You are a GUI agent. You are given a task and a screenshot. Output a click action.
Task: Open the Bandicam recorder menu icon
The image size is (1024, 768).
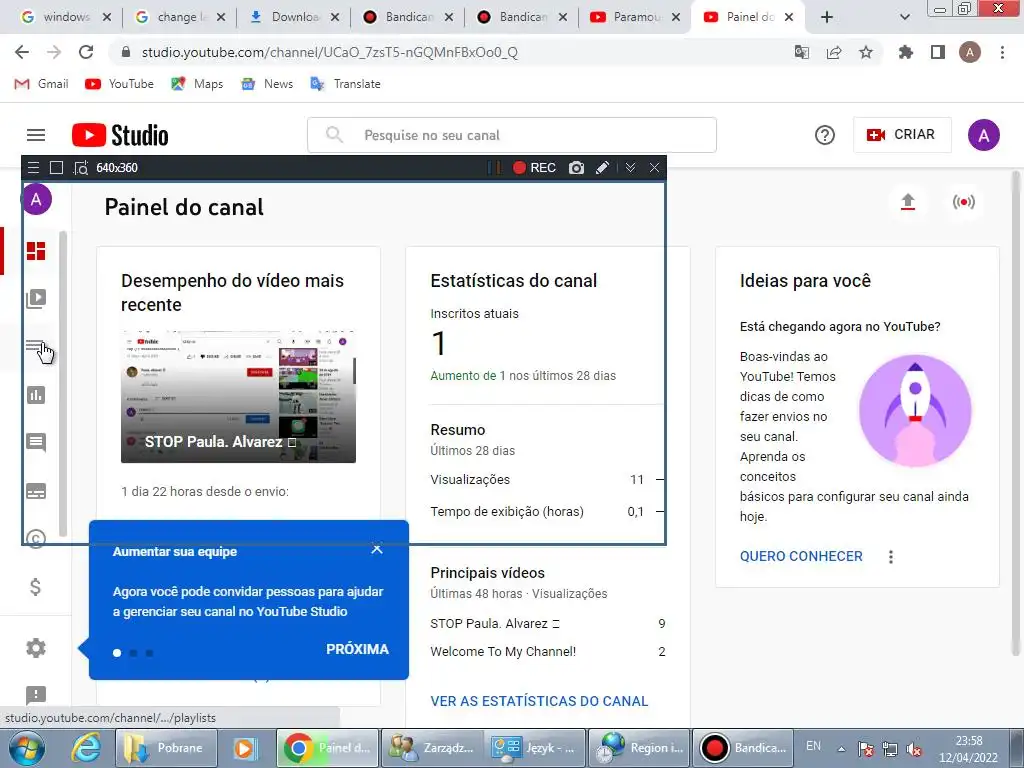click(33, 168)
